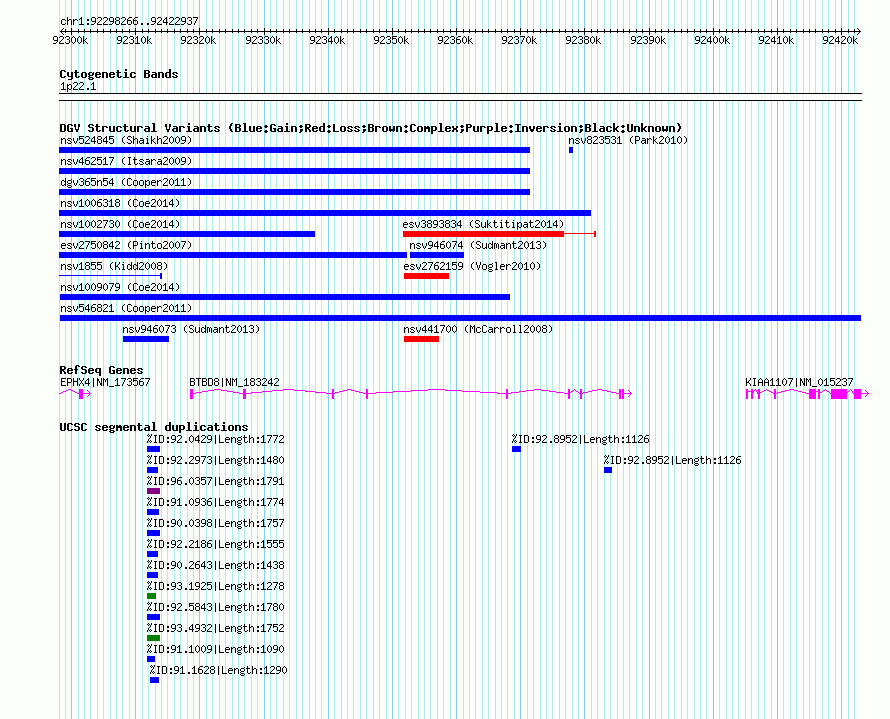The width and height of the screenshot is (890, 719).
Task: Click the nsv946074 (Sudmant2013) gain bar
Action: pos(436,255)
